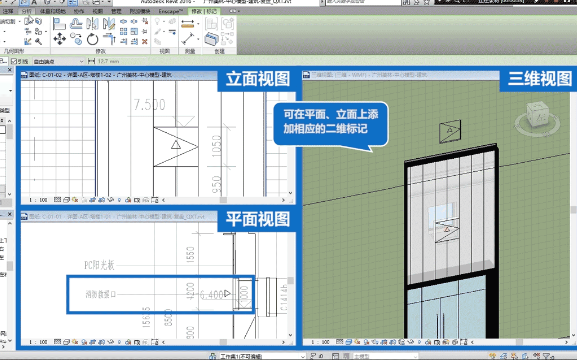Click the Filter icon in status bar
This screenshot has height=361, width=577.
(x=547, y=356)
